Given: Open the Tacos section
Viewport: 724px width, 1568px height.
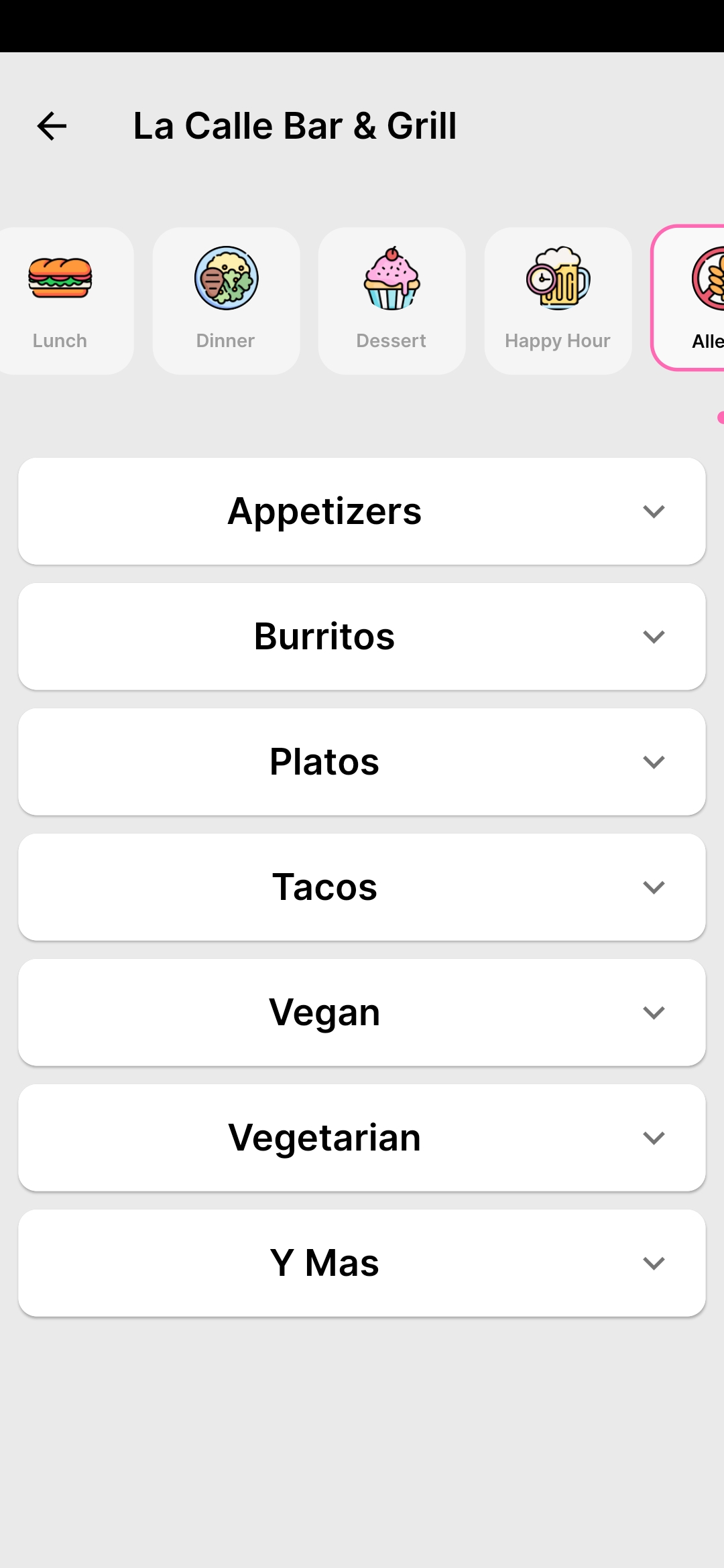Looking at the screenshot, I should pyautogui.click(x=324, y=887).
